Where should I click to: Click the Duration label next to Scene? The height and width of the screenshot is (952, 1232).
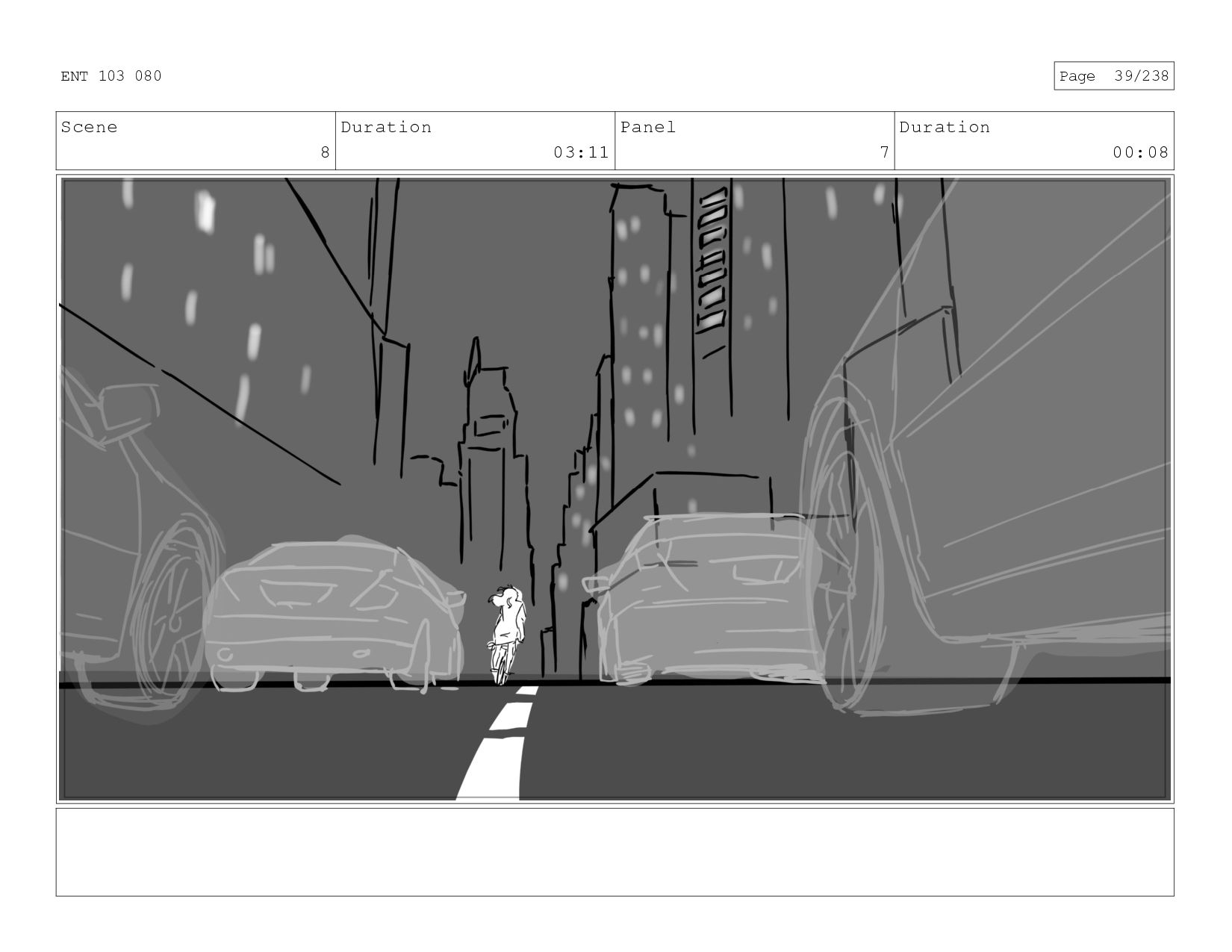pos(386,127)
